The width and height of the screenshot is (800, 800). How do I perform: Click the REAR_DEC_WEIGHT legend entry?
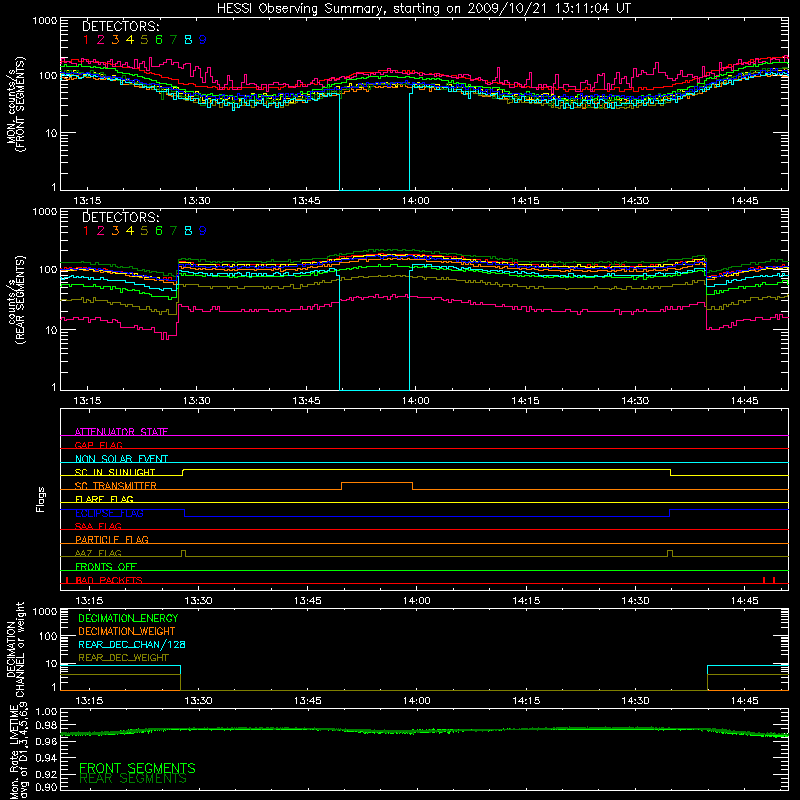click(x=123, y=658)
